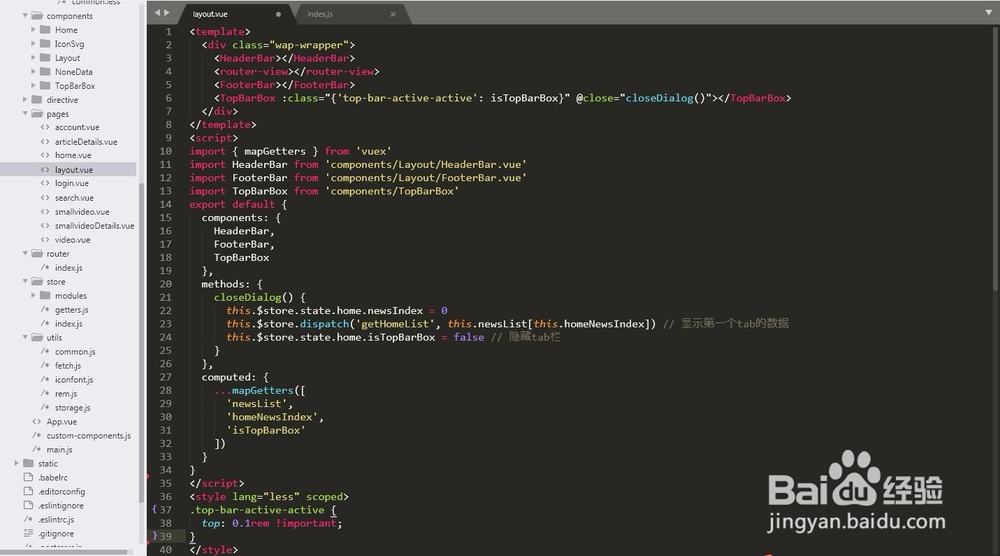Expand the directive folder
This screenshot has width=1000, height=556.
coord(26,99)
